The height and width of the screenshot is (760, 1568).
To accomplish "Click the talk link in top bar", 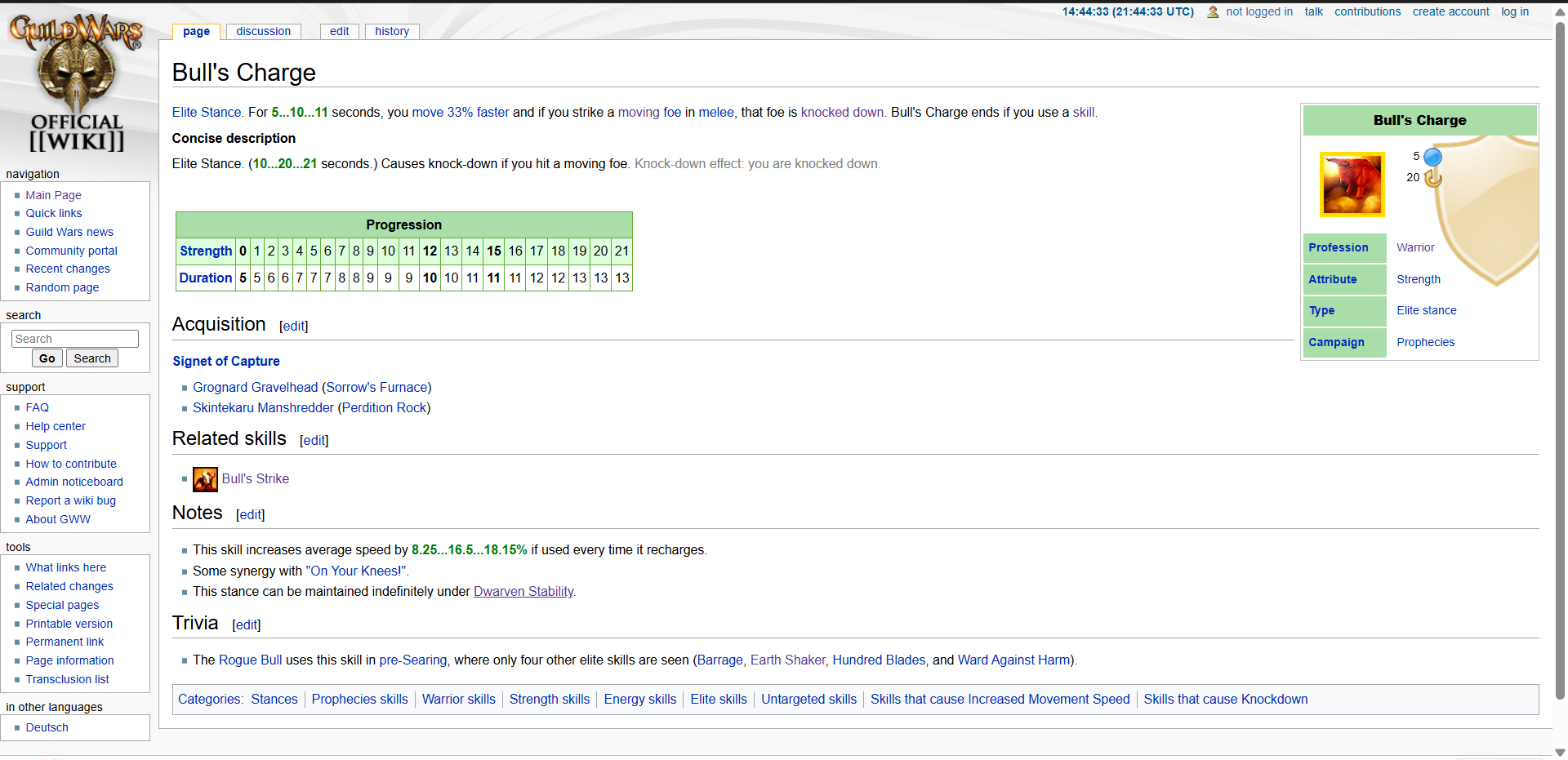I will (1313, 11).
